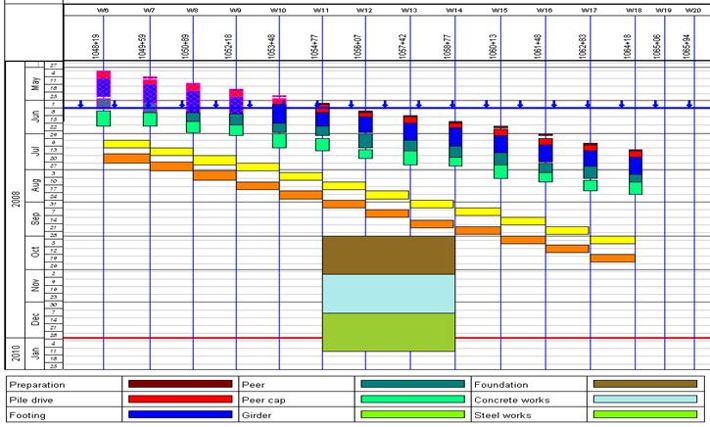
Task: Pick the Steel works legend color swatch
Action: click(x=645, y=414)
